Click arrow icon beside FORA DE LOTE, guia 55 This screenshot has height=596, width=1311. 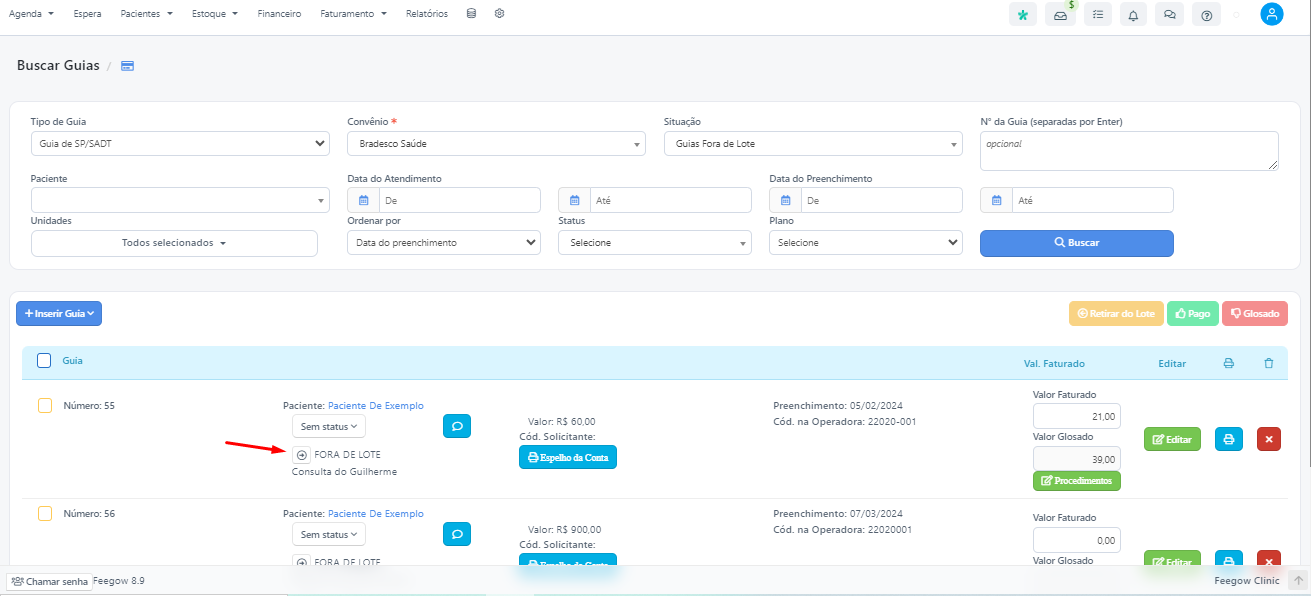[301, 454]
